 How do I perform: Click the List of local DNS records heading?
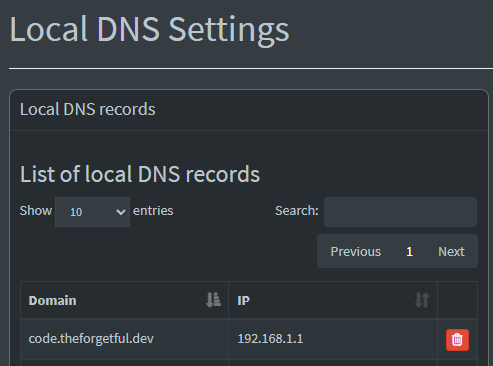click(140, 174)
